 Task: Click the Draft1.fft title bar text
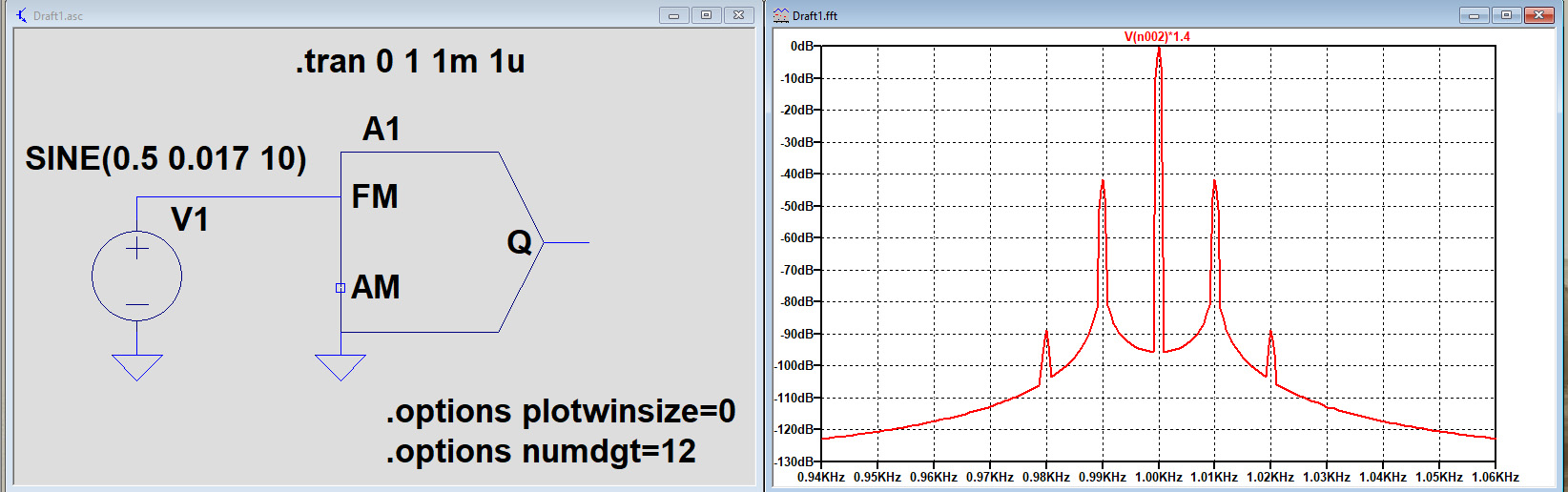tap(815, 16)
